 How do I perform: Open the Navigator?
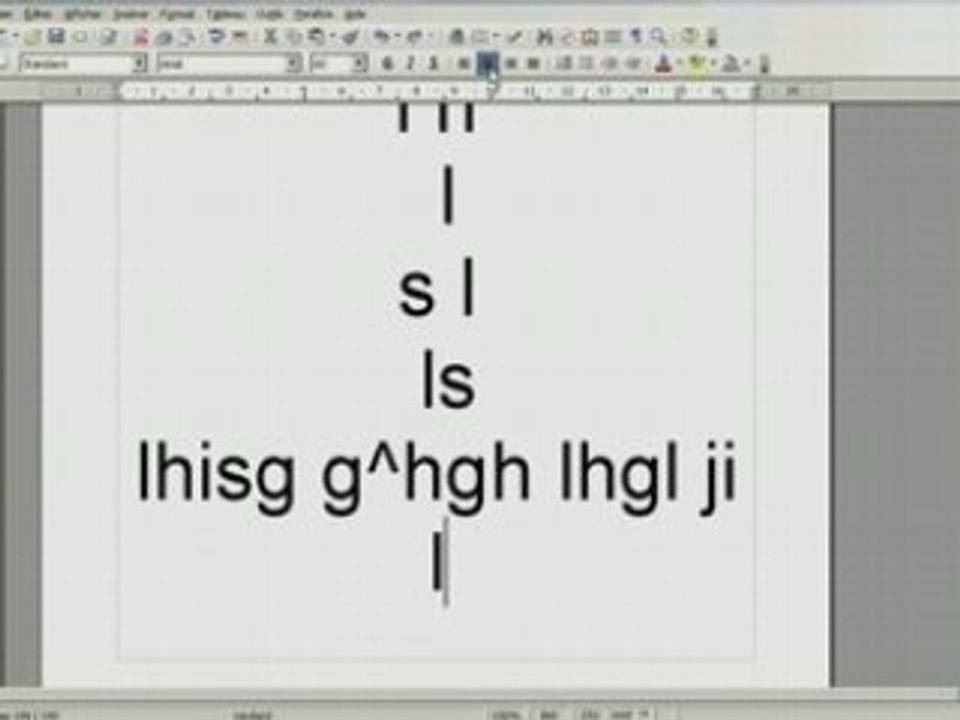pos(567,37)
